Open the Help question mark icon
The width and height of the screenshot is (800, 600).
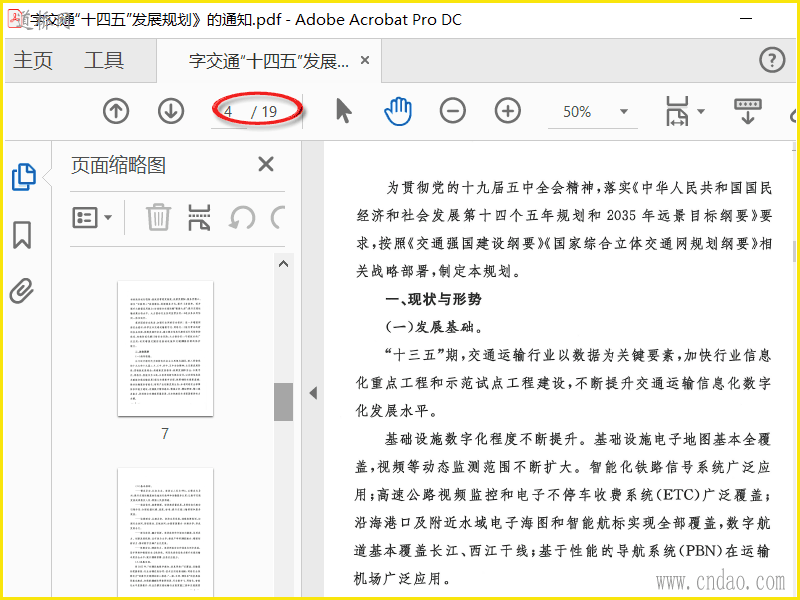pyautogui.click(x=772, y=60)
